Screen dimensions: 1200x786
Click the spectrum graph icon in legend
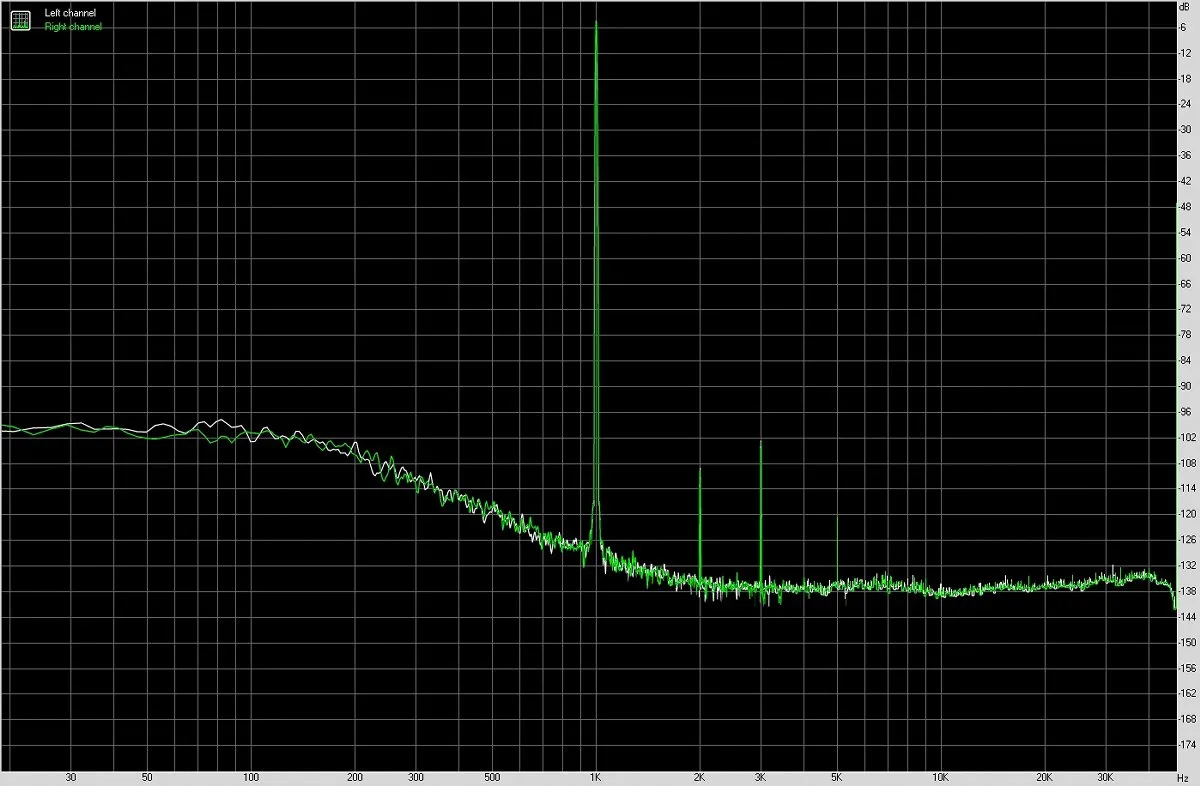(x=20, y=19)
